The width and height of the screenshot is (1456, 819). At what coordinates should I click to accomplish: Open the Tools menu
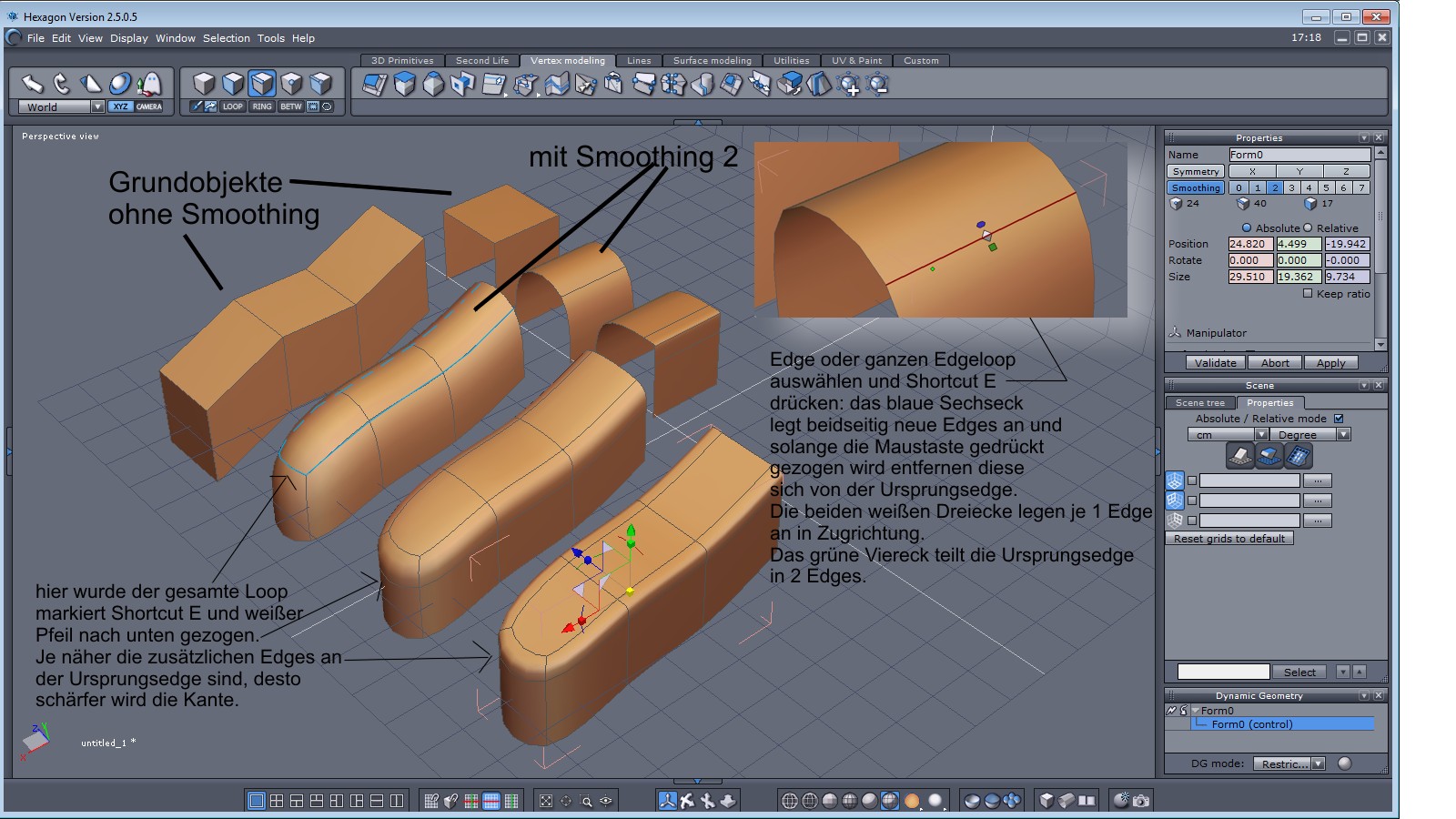coord(271,38)
